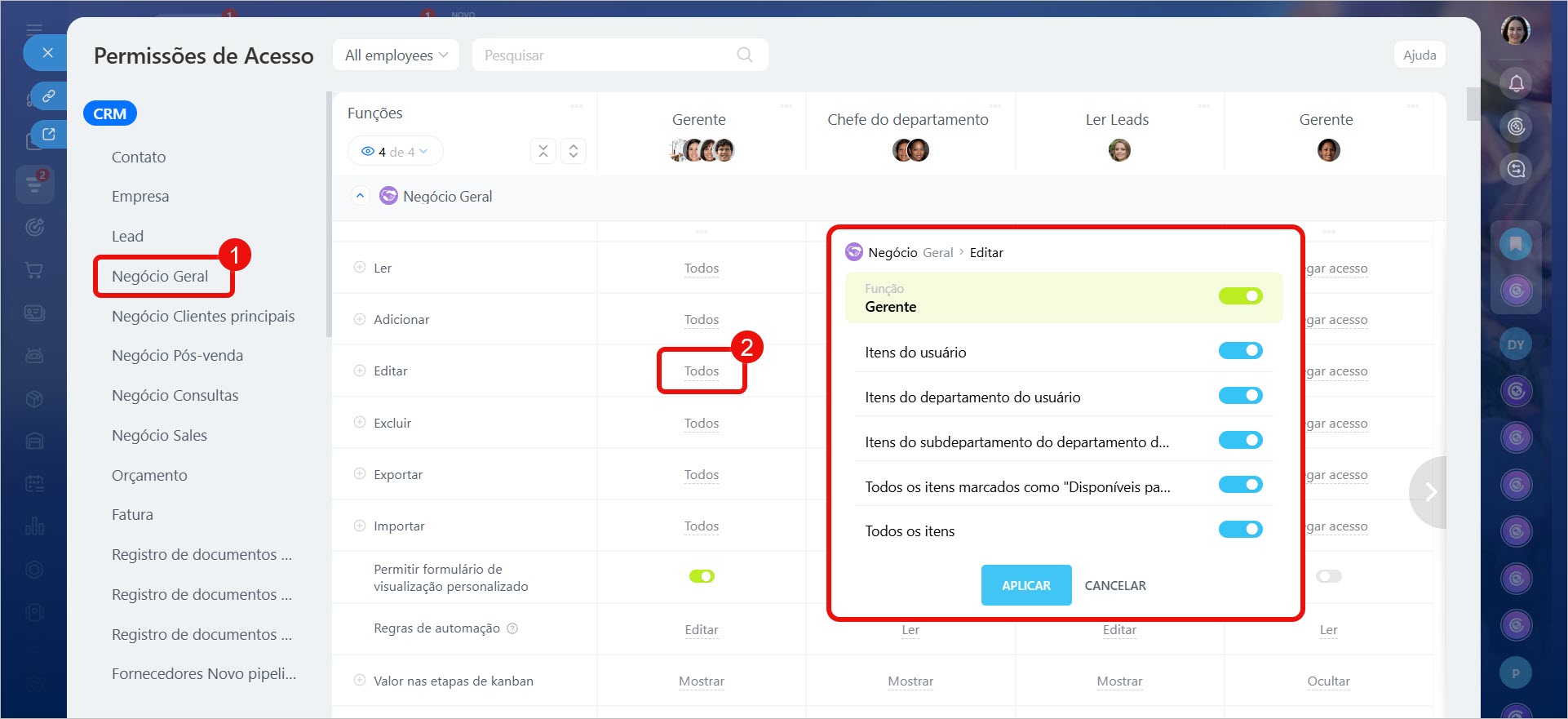Click the APLICAR button
The width and height of the screenshot is (1568, 719).
pos(1025,585)
